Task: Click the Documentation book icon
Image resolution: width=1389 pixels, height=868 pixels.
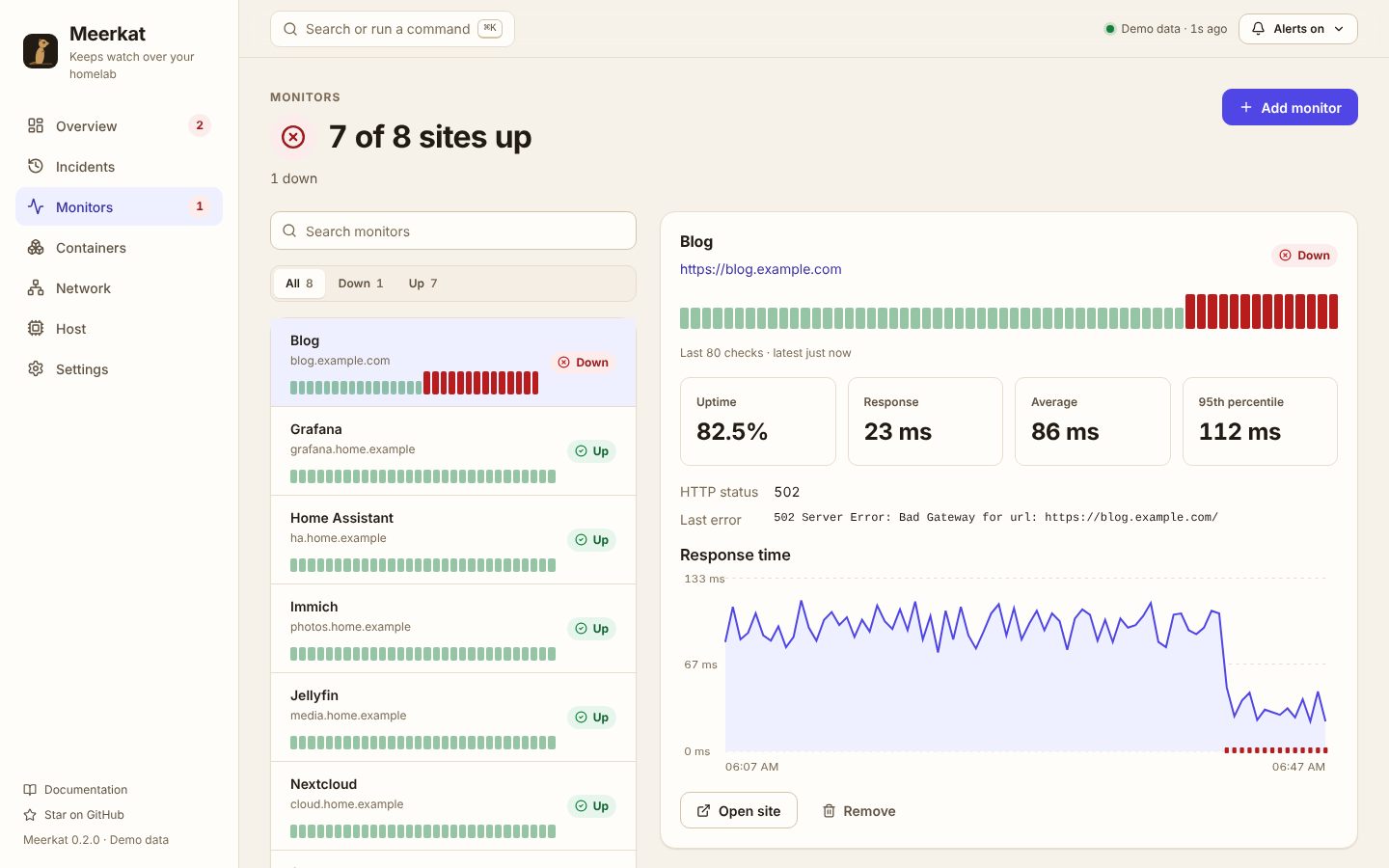Action: [30, 790]
